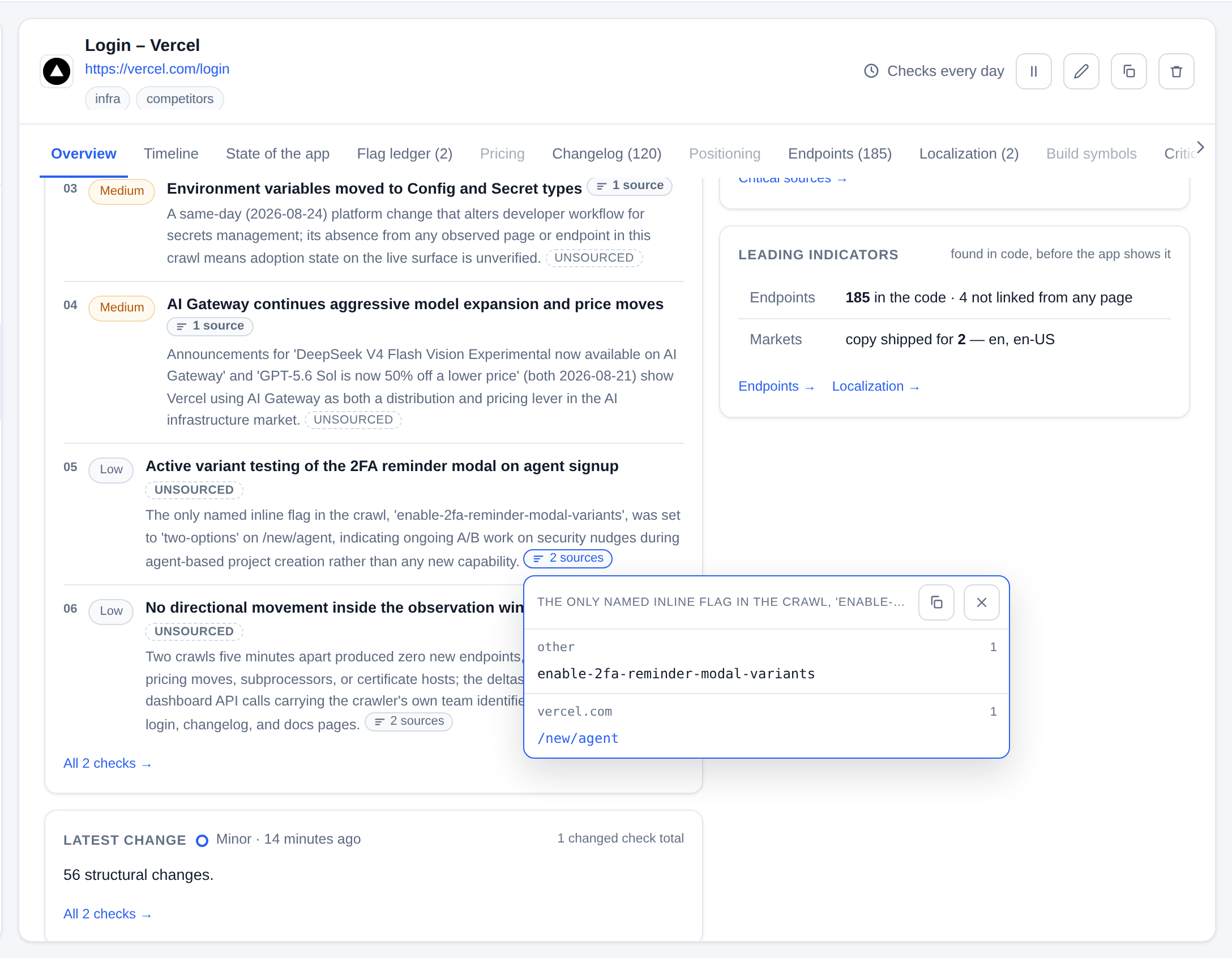Click the clock icon beside Checks every day
The width and height of the screenshot is (1232, 958).
coord(871,71)
